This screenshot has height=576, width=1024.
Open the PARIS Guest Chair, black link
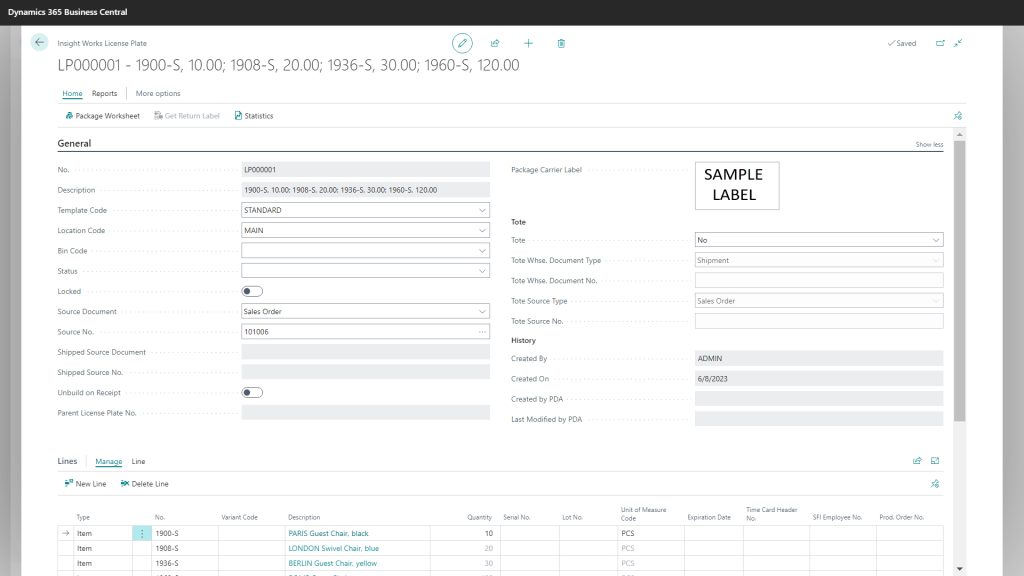[330, 533]
